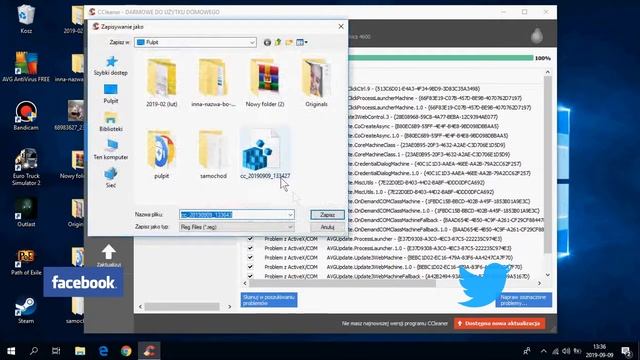Select the 2019-02 (lut) folder
This screenshot has width=640, height=360.
[162, 83]
